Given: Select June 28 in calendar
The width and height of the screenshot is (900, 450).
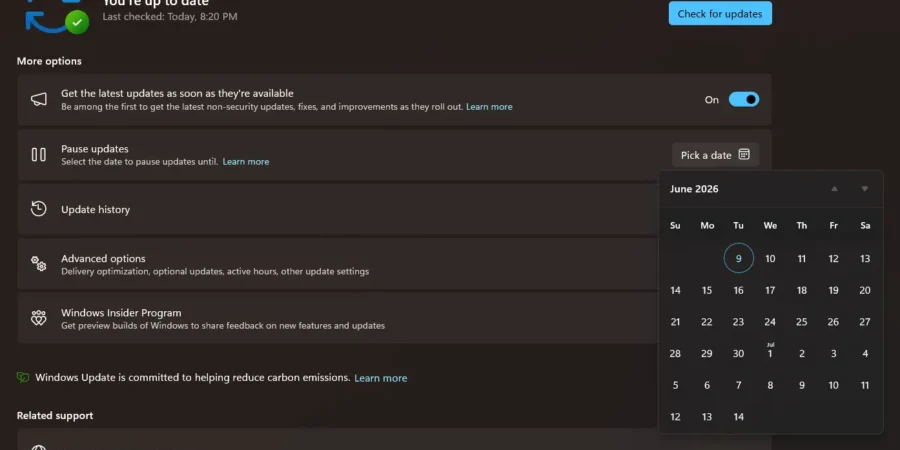Looking at the screenshot, I should [676, 354].
